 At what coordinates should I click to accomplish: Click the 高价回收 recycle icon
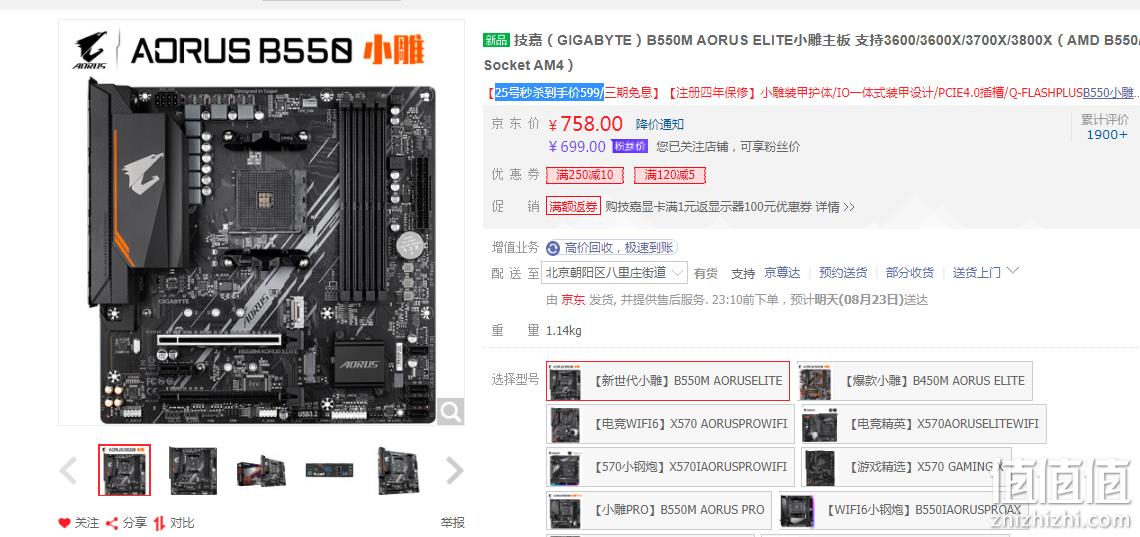click(x=553, y=249)
